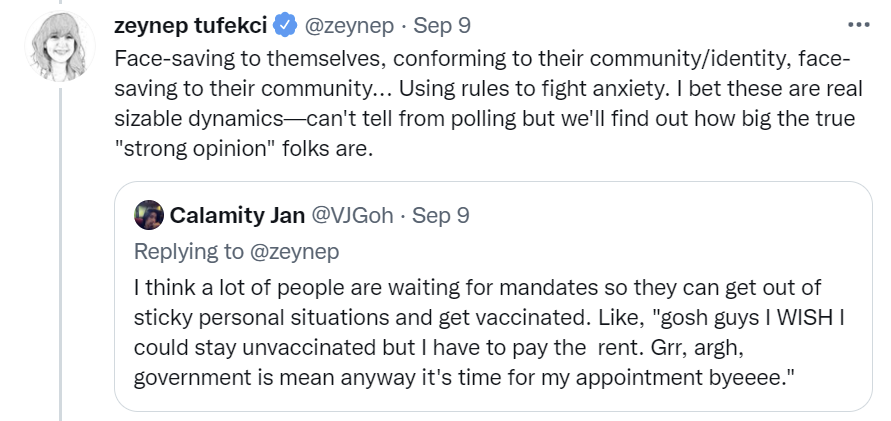Click the 'sizable dynamics' tweet line
Viewport: 891px width, 421px height.
[485, 119]
